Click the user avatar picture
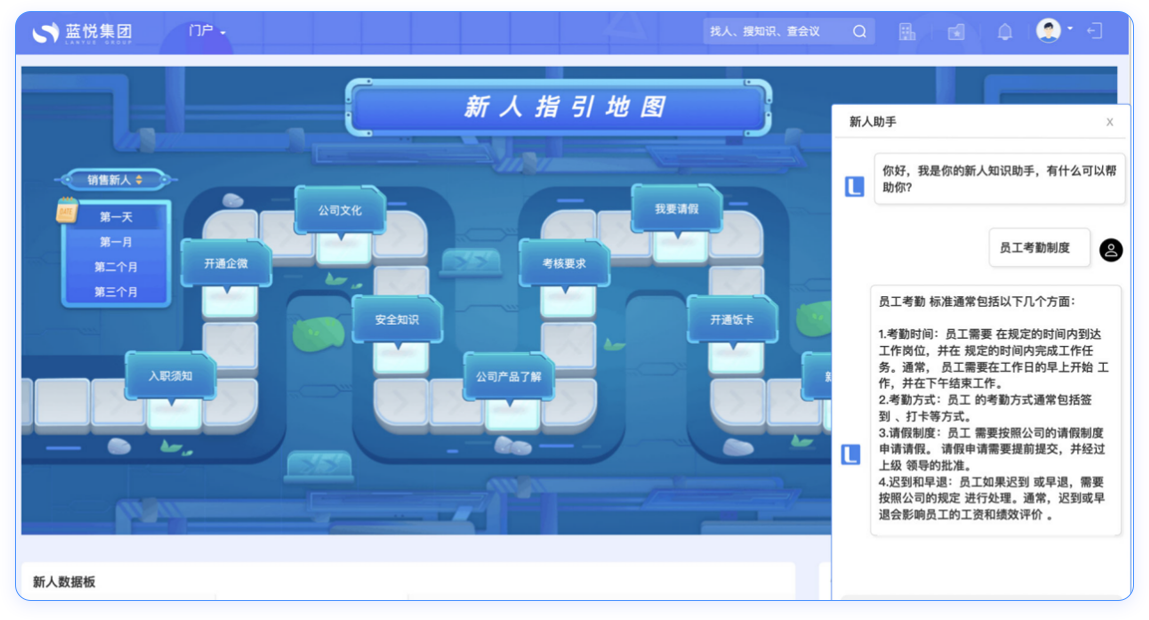1149x620 pixels. 1047,31
